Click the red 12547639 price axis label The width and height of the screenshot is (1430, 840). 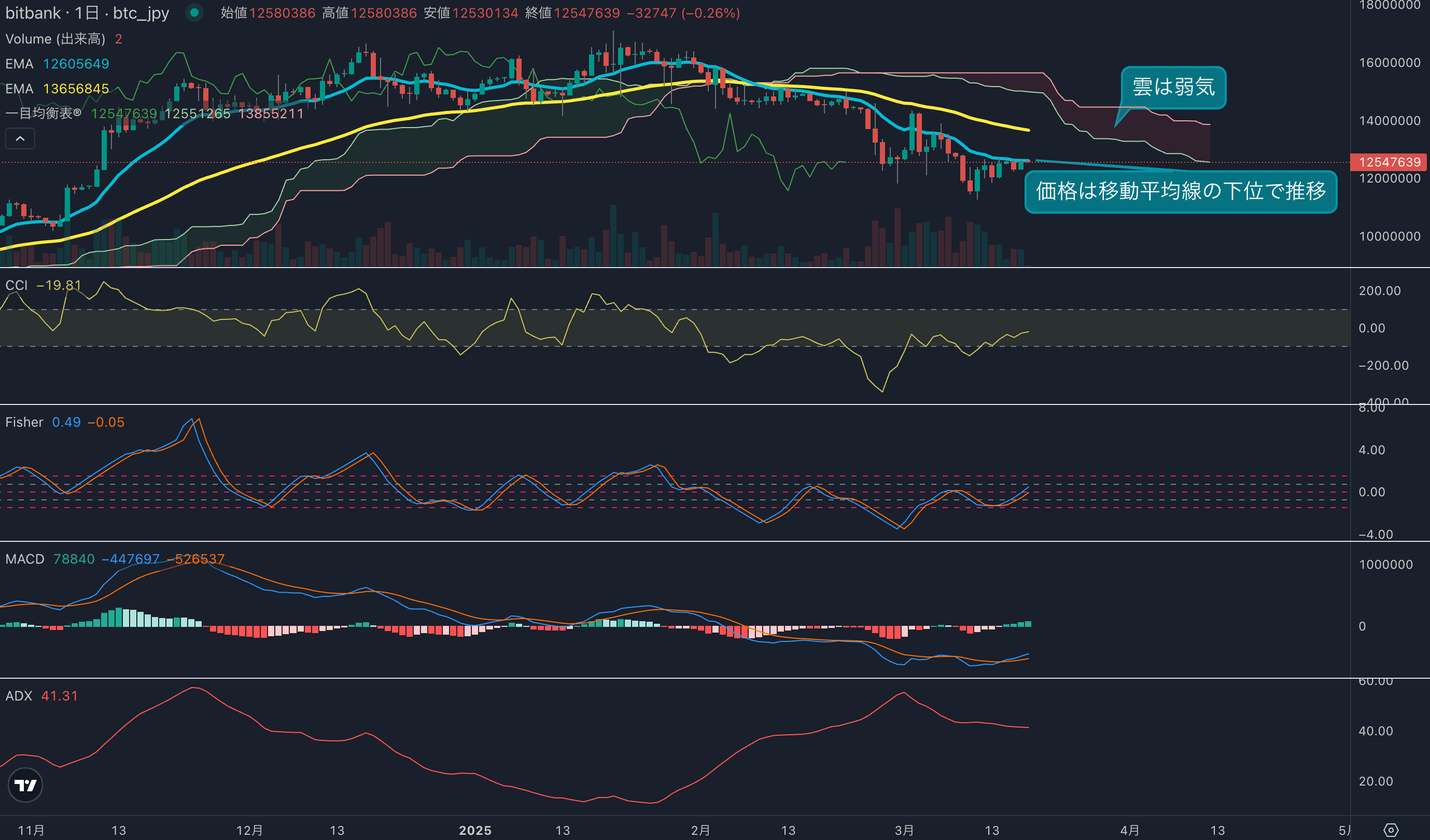coord(1389,162)
